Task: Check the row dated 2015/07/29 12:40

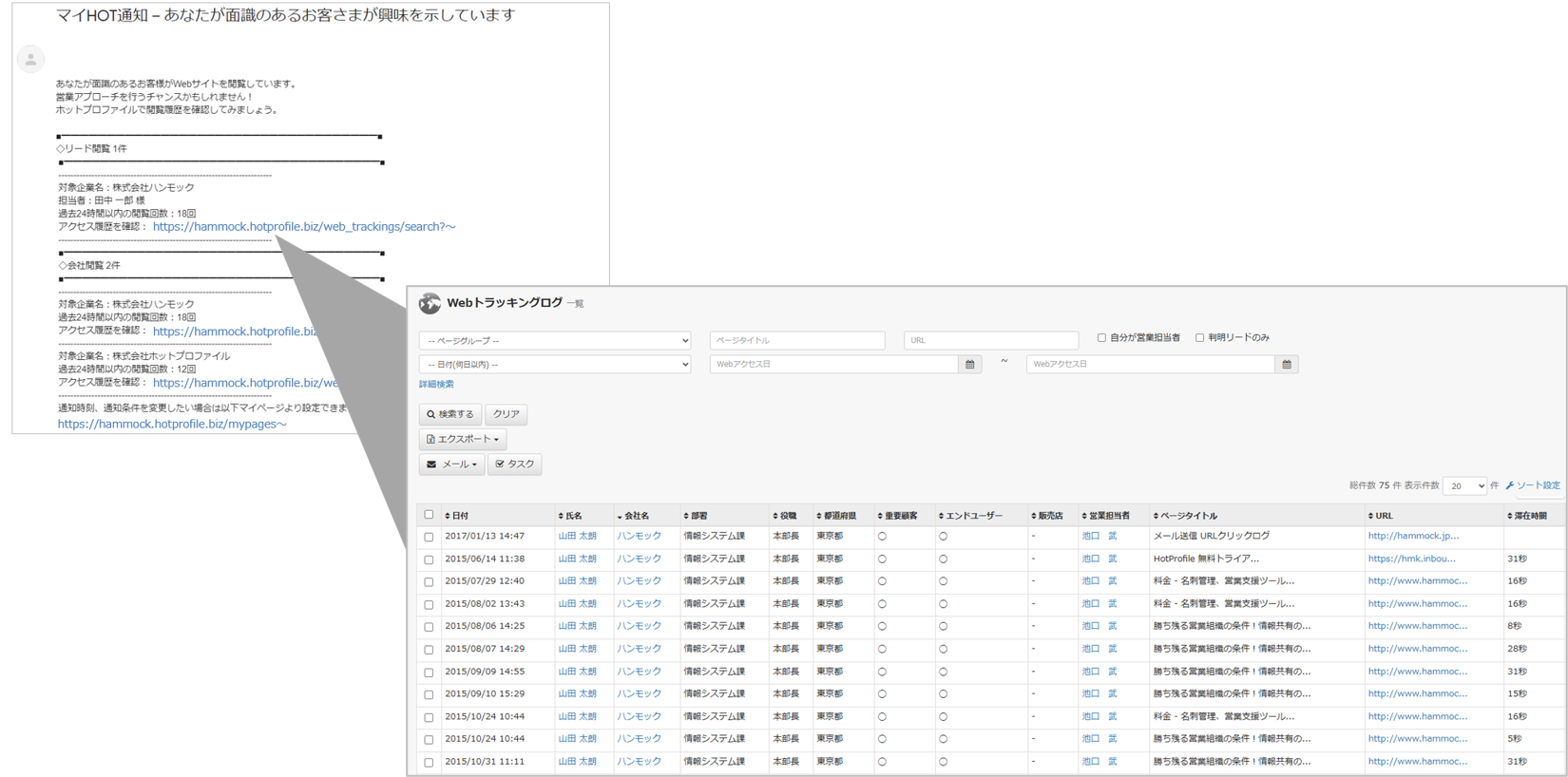Action: (429, 581)
